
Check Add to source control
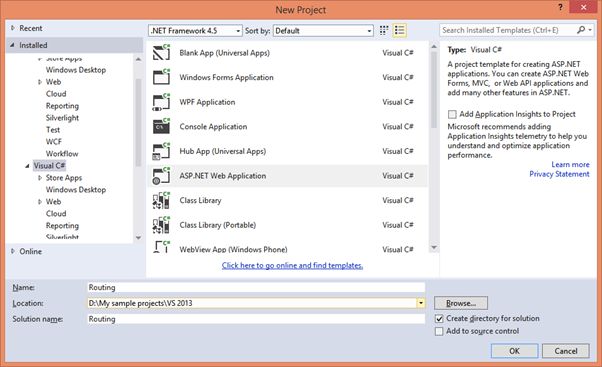coord(439,331)
